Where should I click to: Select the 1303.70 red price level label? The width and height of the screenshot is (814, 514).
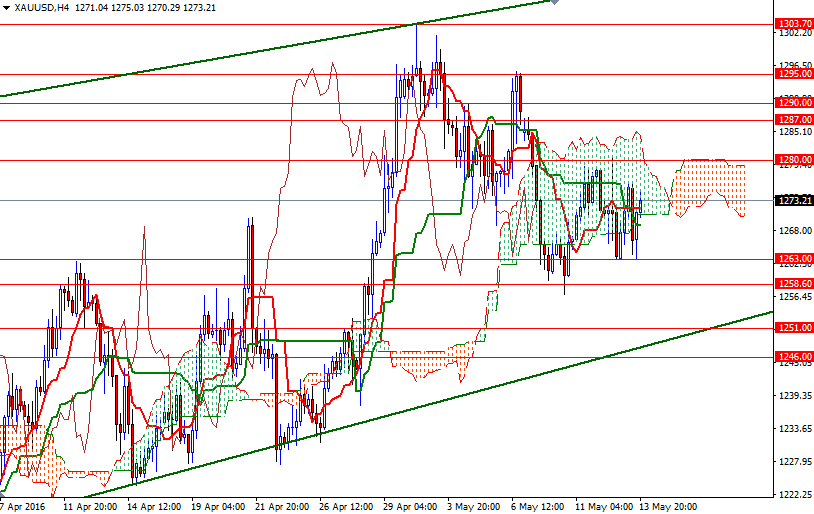coord(794,24)
